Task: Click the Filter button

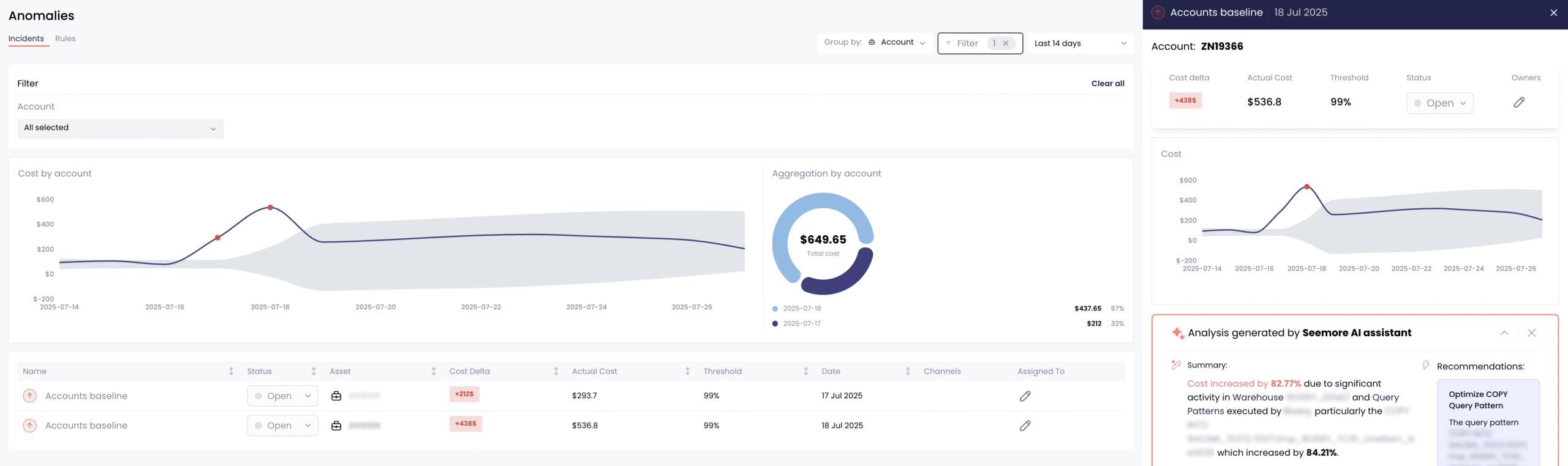Action: pyautogui.click(x=967, y=43)
